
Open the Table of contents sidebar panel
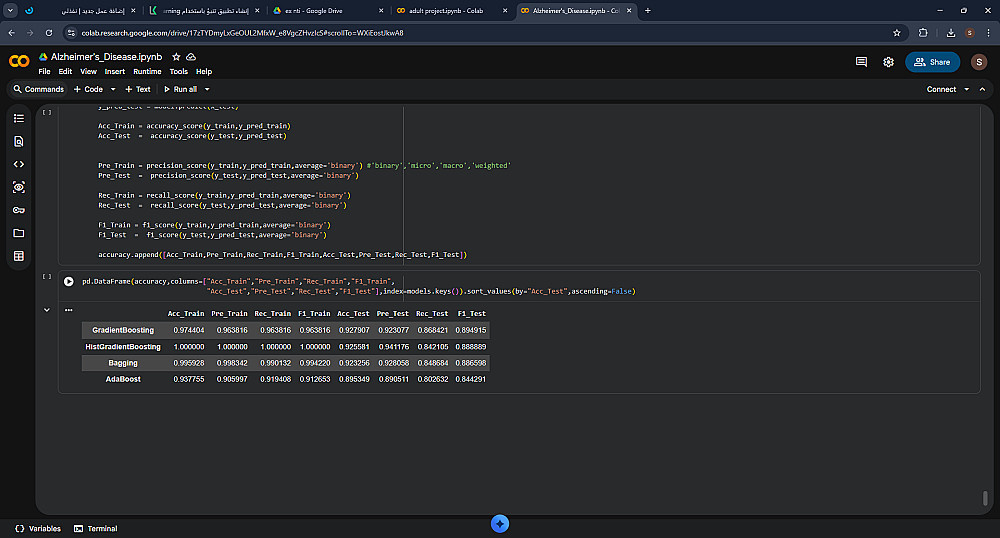(x=18, y=118)
